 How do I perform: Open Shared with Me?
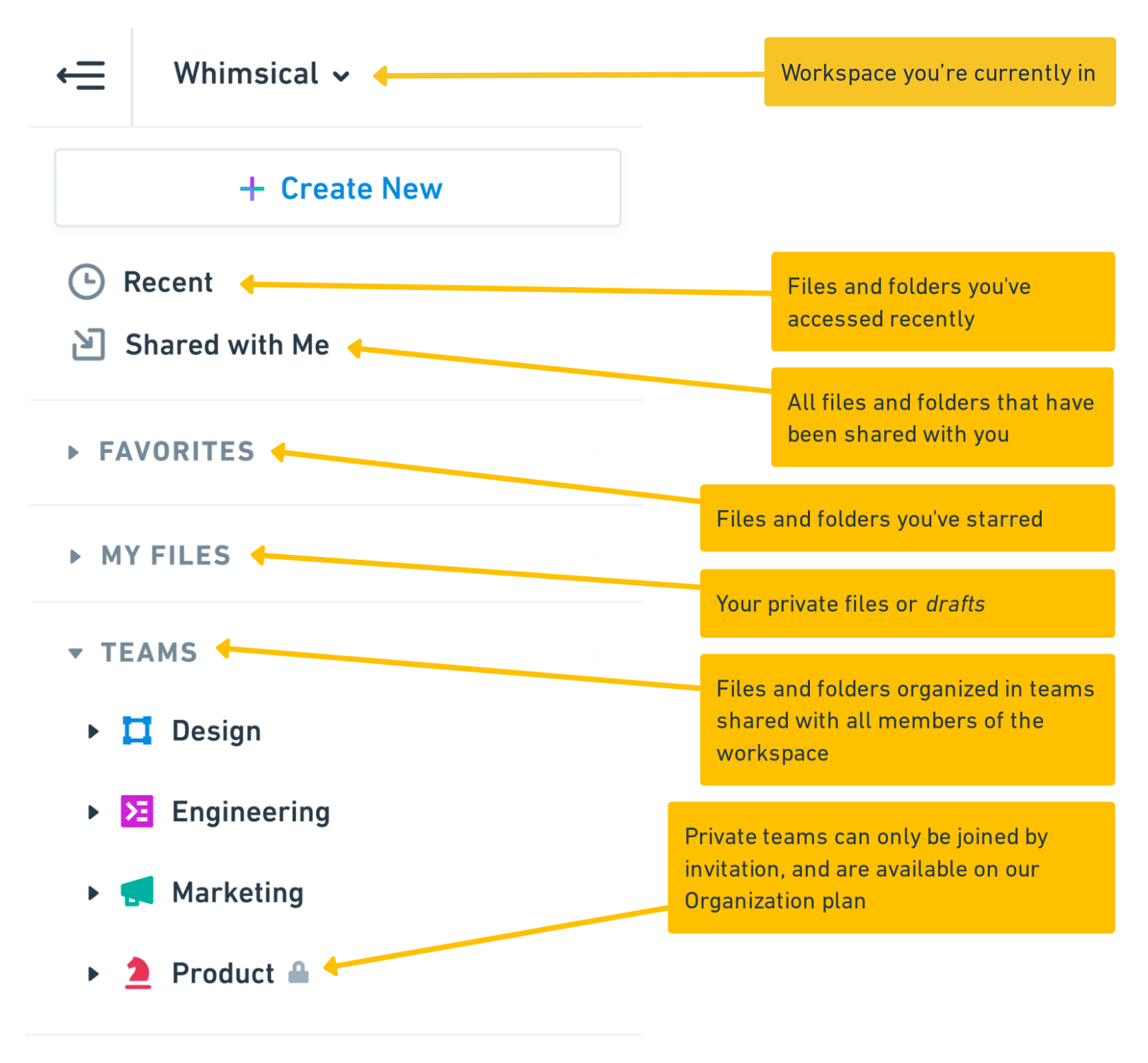[x=227, y=345]
